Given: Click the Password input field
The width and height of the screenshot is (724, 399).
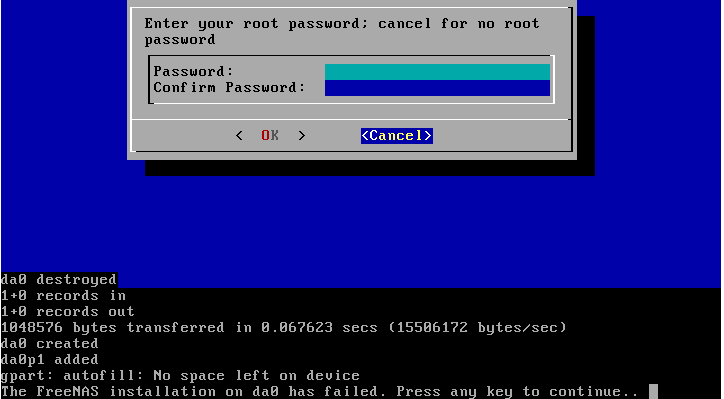Looking at the screenshot, I should pos(437,72).
